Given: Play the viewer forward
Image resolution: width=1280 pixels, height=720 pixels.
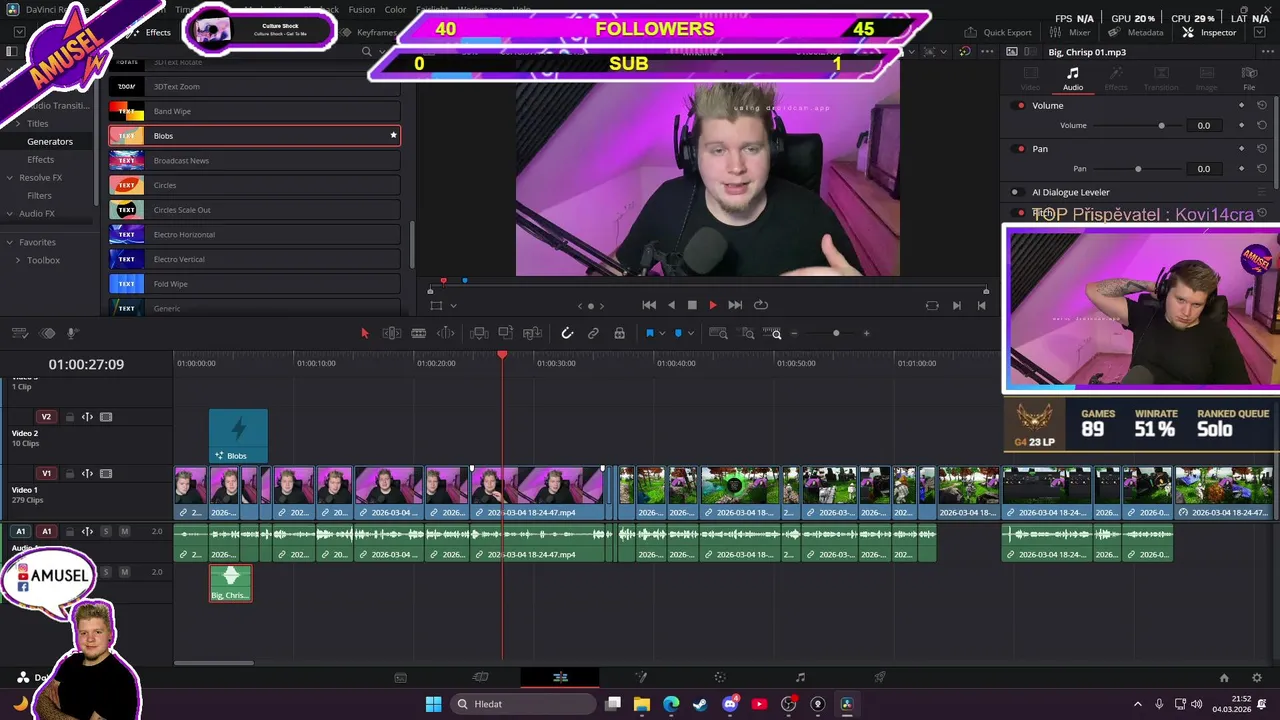Looking at the screenshot, I should click(713, 305).
